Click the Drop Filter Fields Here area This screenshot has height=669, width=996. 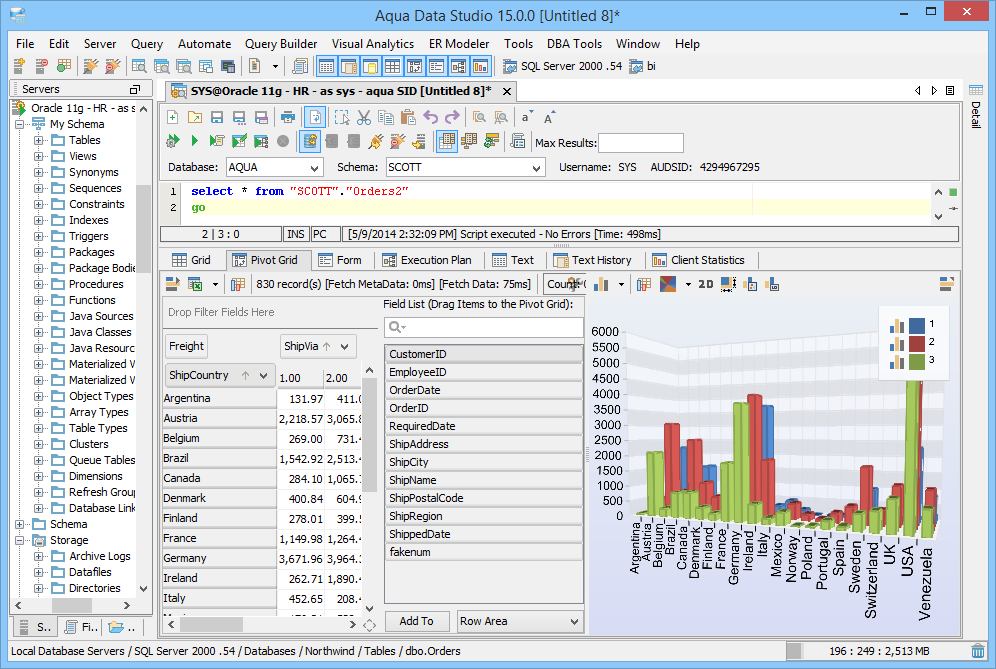[271, 312]
